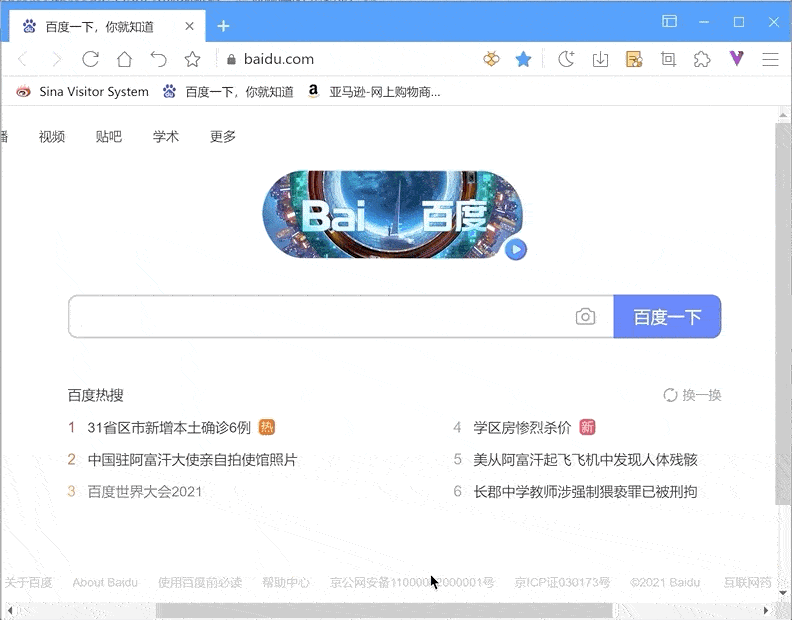Open hot search 百度世界大会2021
This screenshot has width=792, height=620.
point(144,492)
